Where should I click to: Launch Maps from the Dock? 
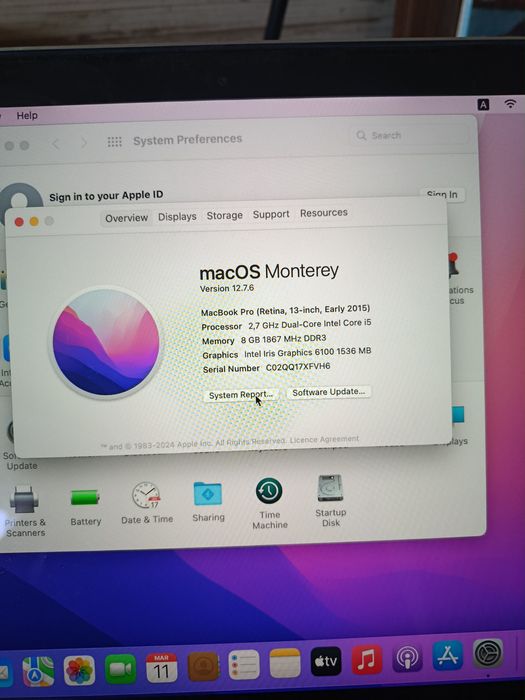tap(39, 671)
